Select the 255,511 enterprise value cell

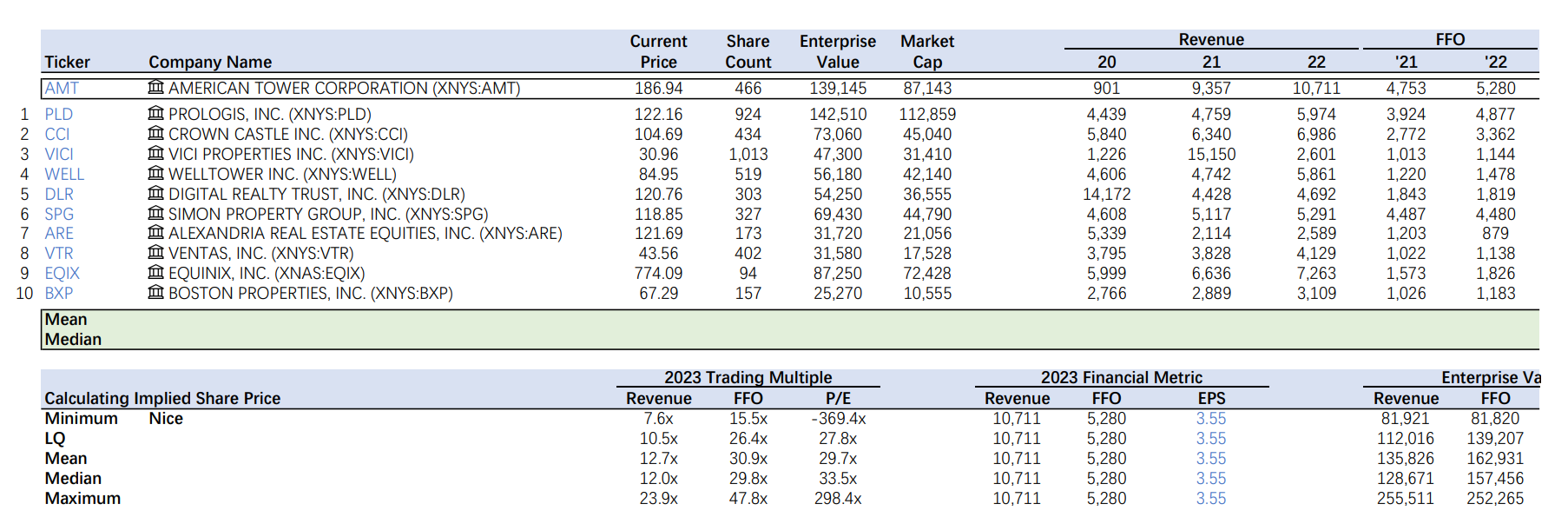1406,499
